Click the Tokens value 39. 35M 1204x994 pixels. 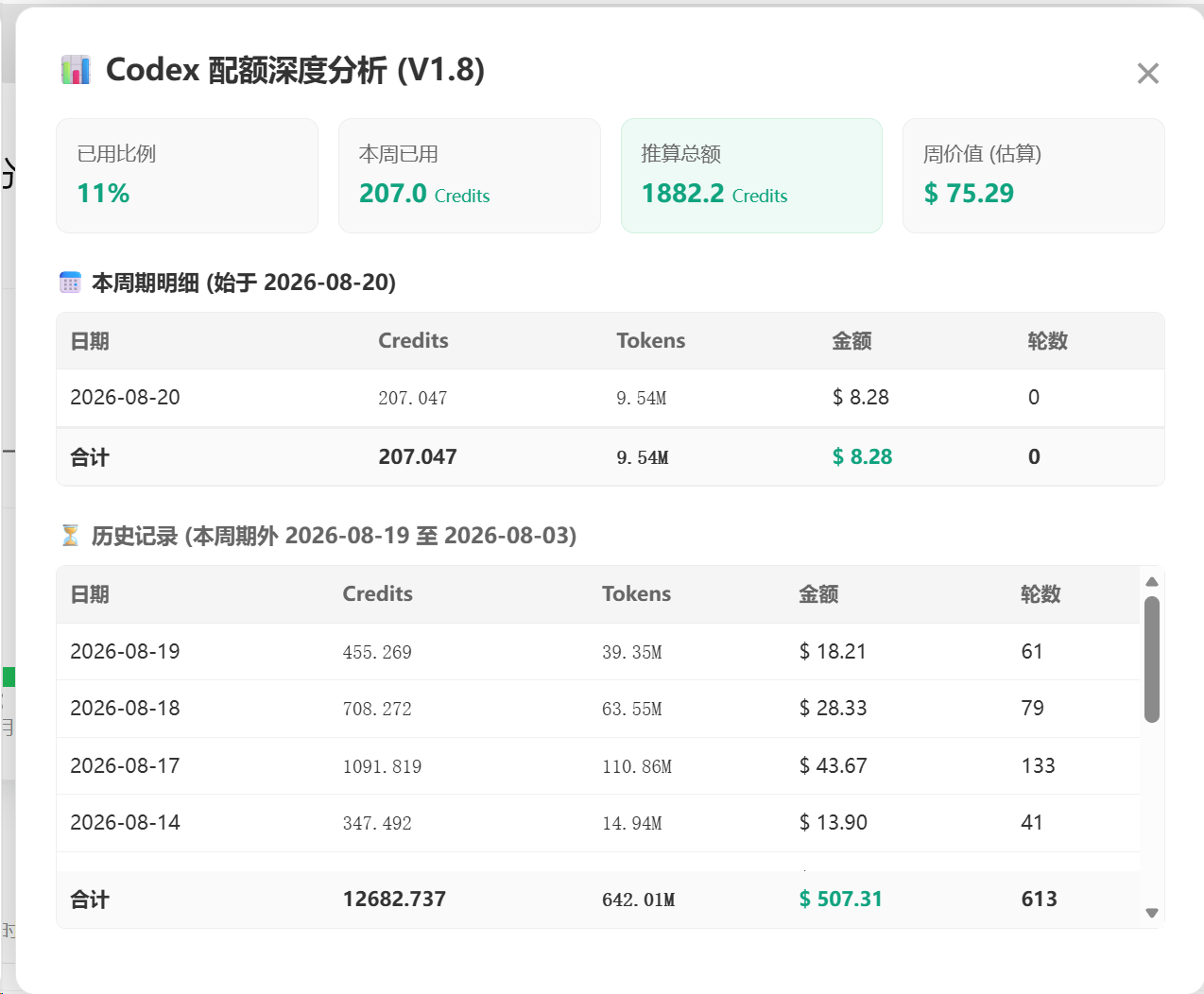tap(632, 653)
